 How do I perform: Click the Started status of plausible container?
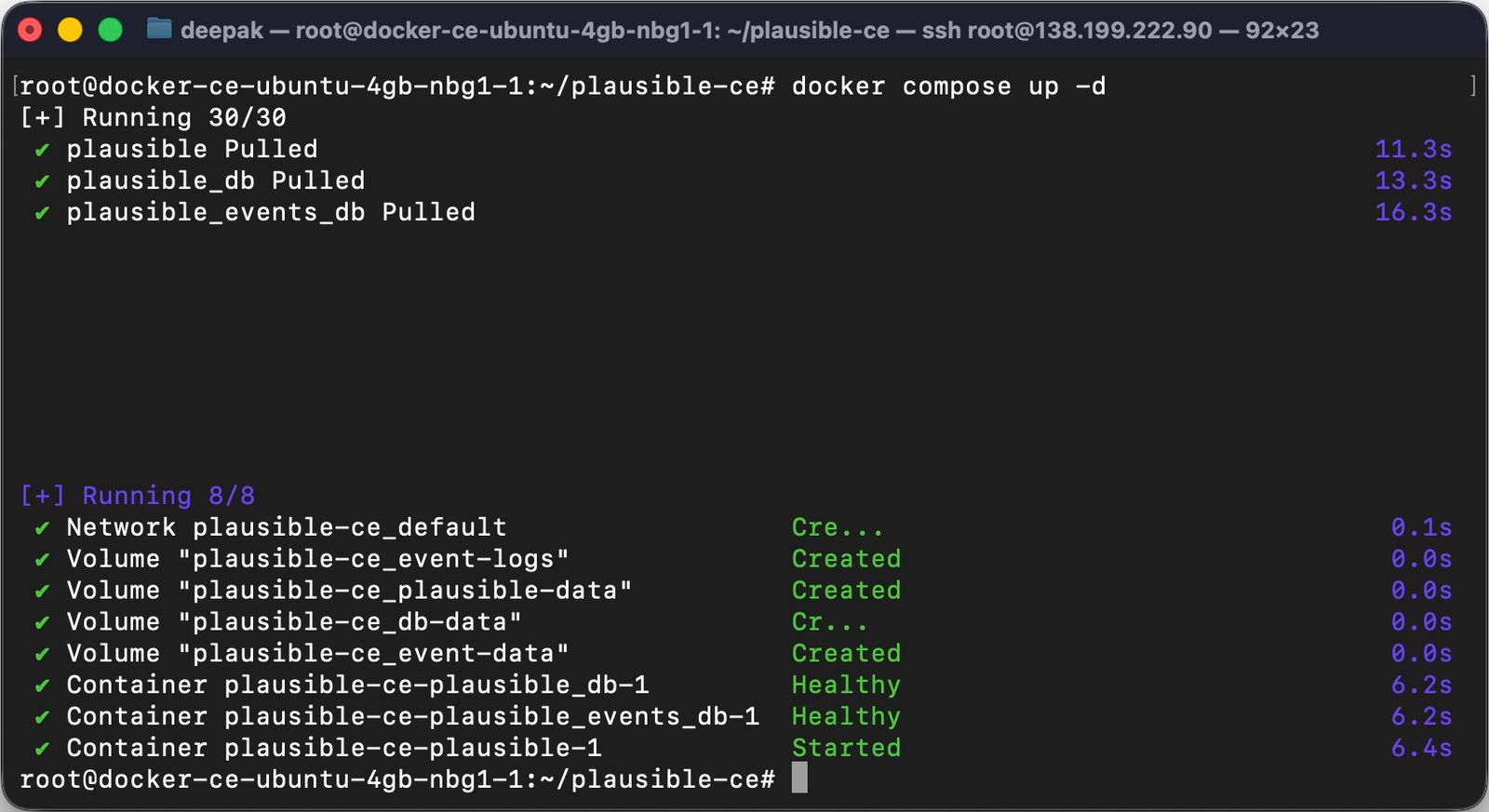[845, 748]
